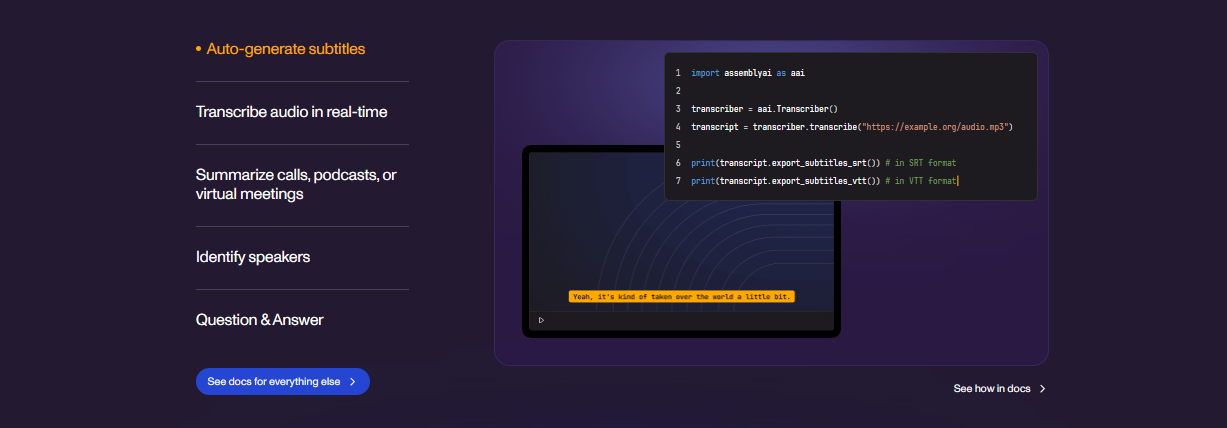This screenshot has height=428, width=1227.
Task: Choose the Question & Answer option
Action: tap(259, 320)
